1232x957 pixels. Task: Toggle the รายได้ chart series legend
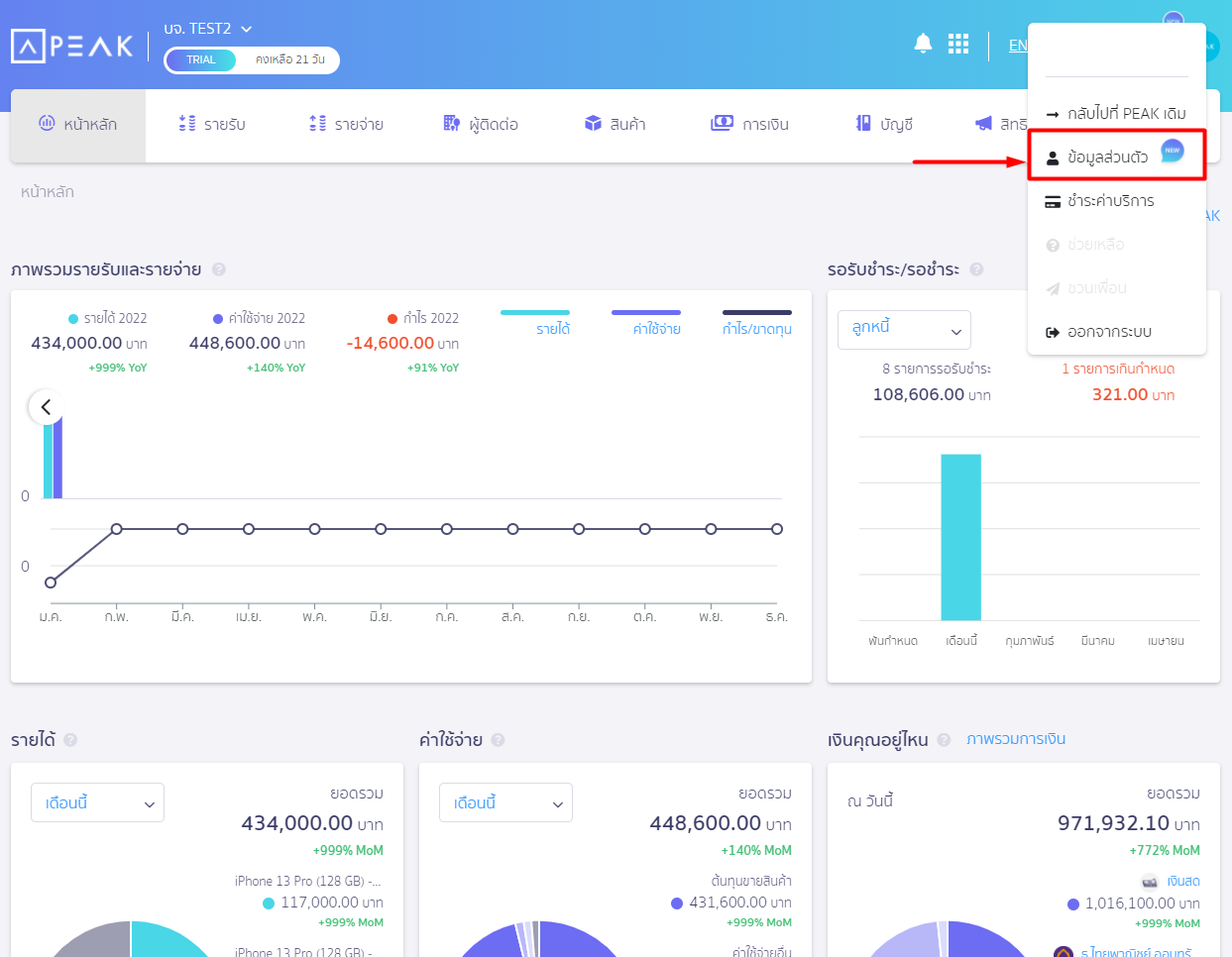(535, 323)
